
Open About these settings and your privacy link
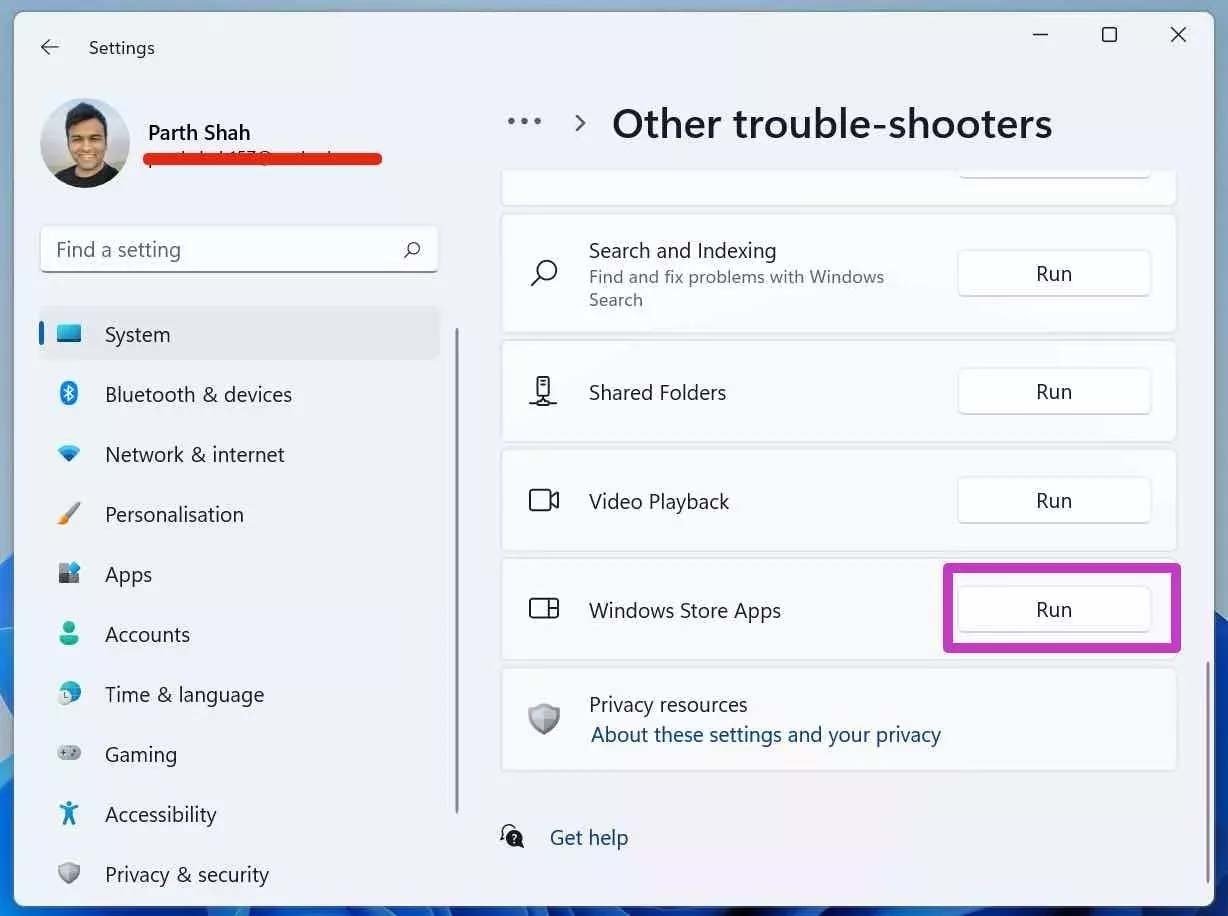766,735
